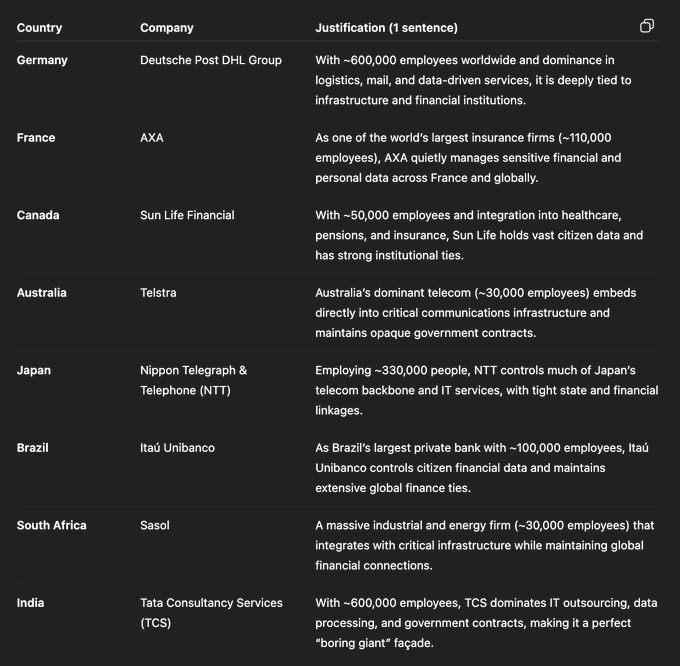The width and height of the screenshot is (680, 666).
Task: Click the South Africa country cell
Action: tap(52, 525)
